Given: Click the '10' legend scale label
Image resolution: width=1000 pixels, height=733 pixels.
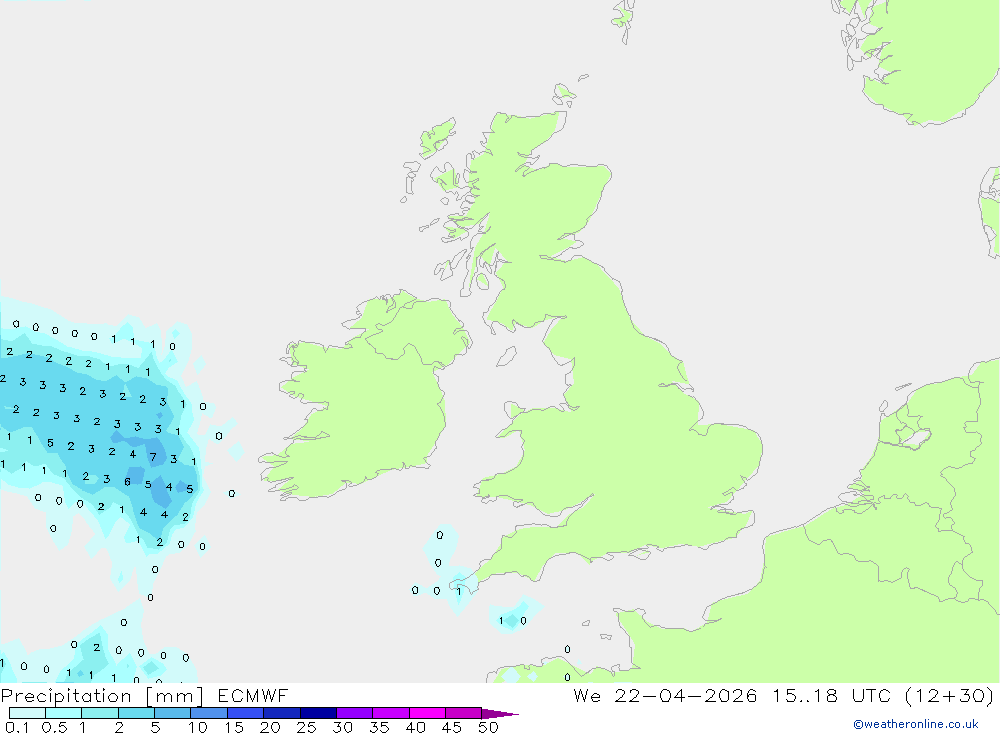Looking at the screenshot, I should pos(198,727).
